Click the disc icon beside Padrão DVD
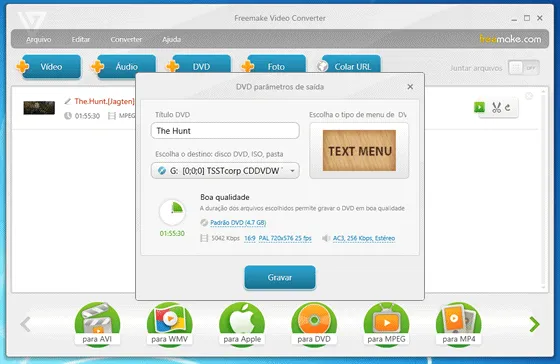 tap(204, 223)
